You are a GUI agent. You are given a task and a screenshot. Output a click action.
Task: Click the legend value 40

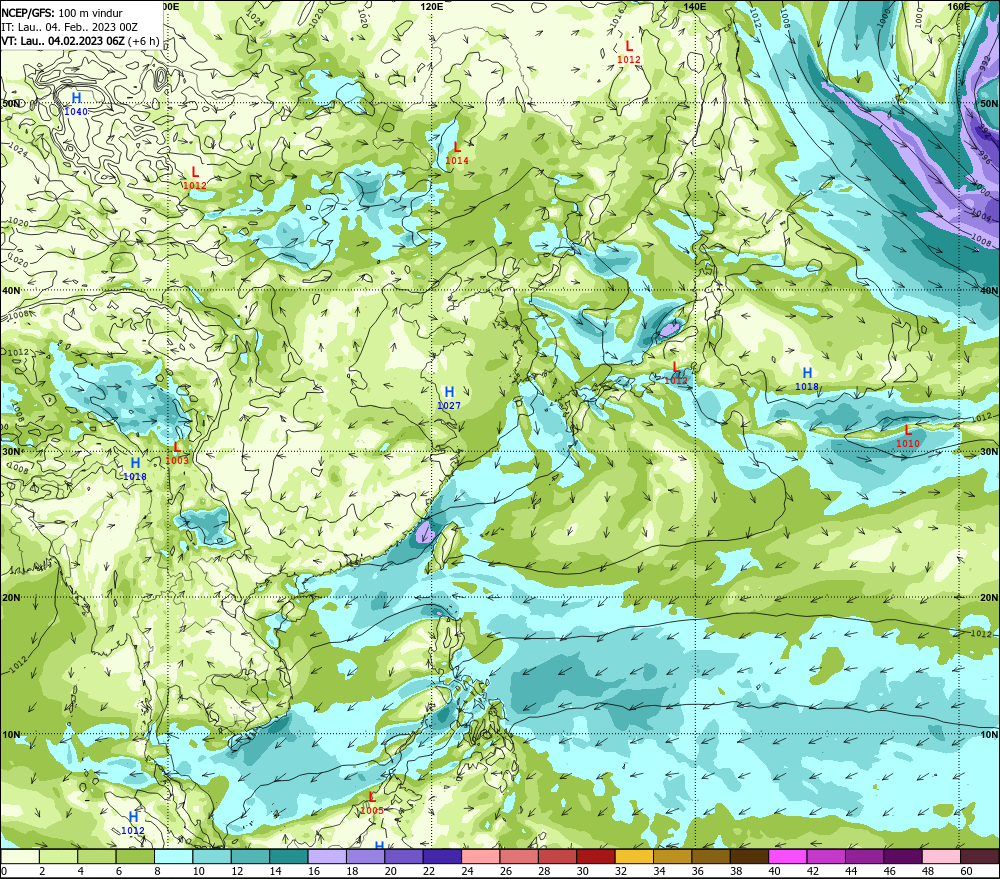(774, 871)
